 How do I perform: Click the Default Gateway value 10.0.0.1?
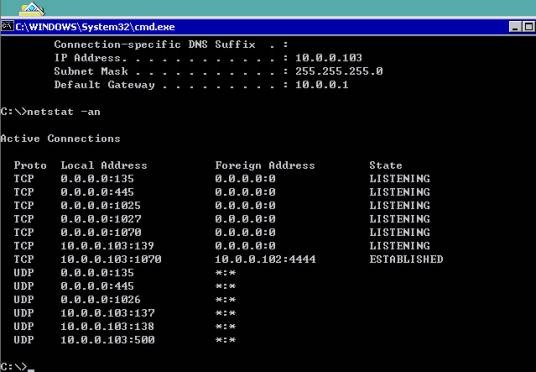pos(322,84)
